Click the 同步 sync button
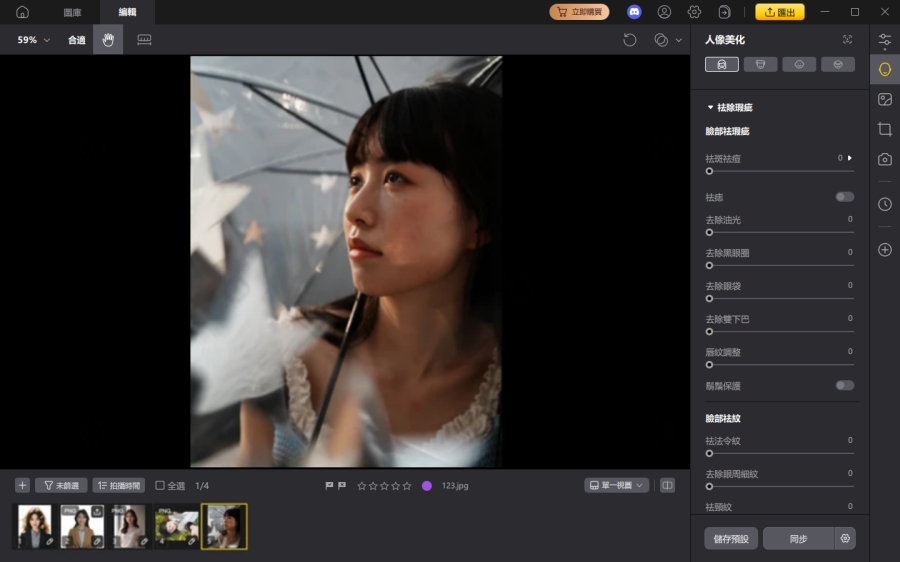The image size is (900, 562). click(x=798, y=538)
